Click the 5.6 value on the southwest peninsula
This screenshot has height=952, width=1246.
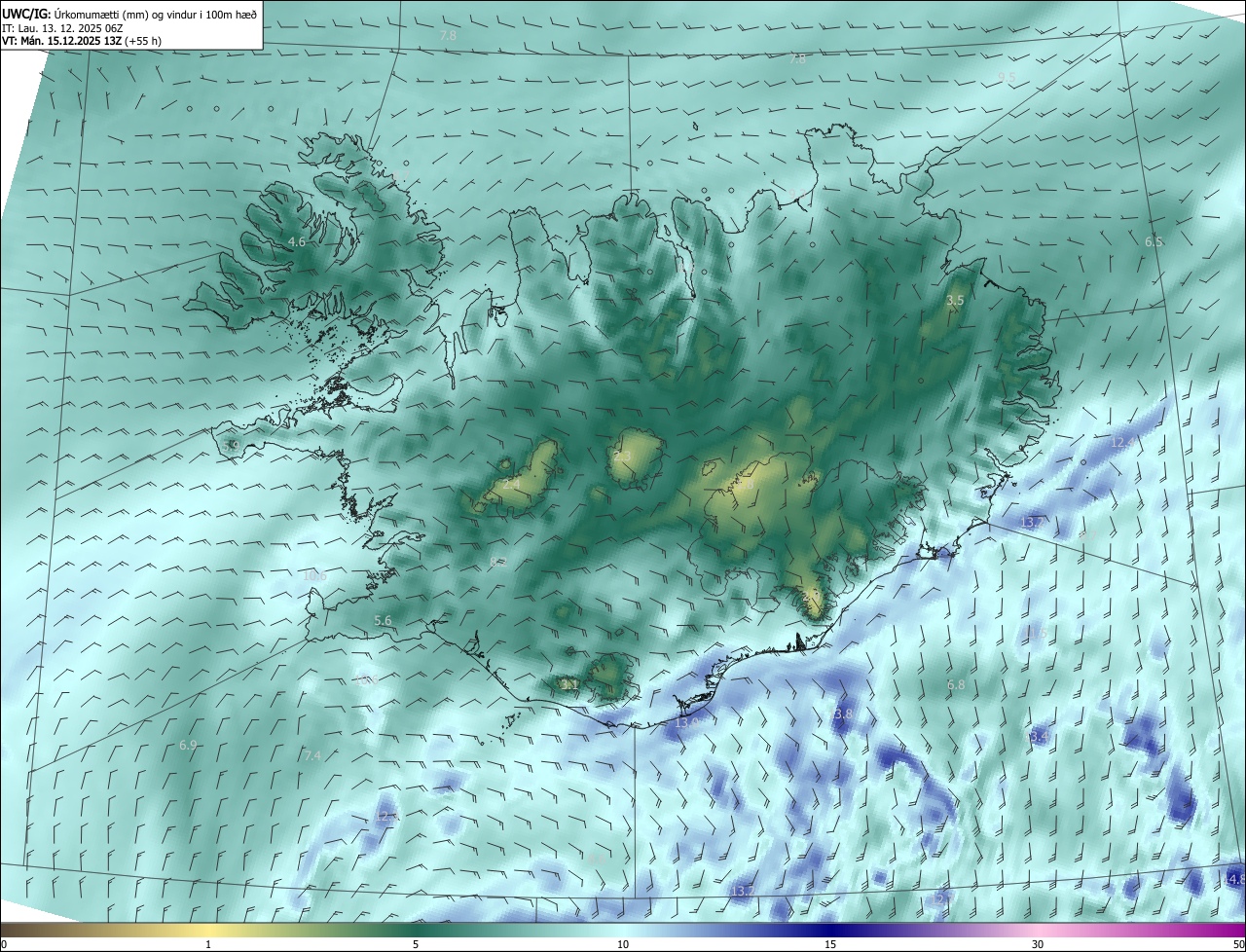[x=383, y=620]
